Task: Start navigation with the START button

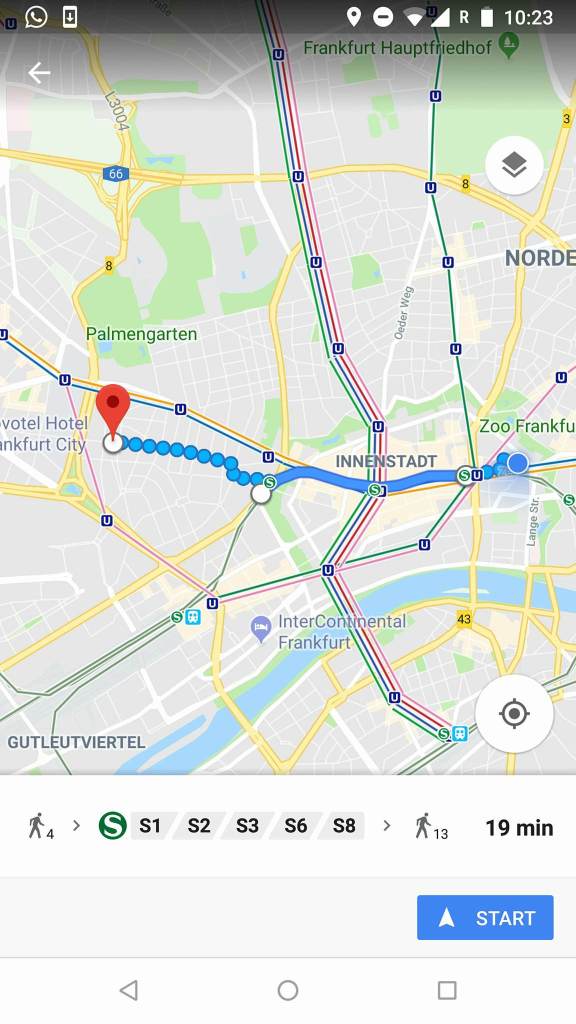Action: pyautogui.click(x=485, y=918)
